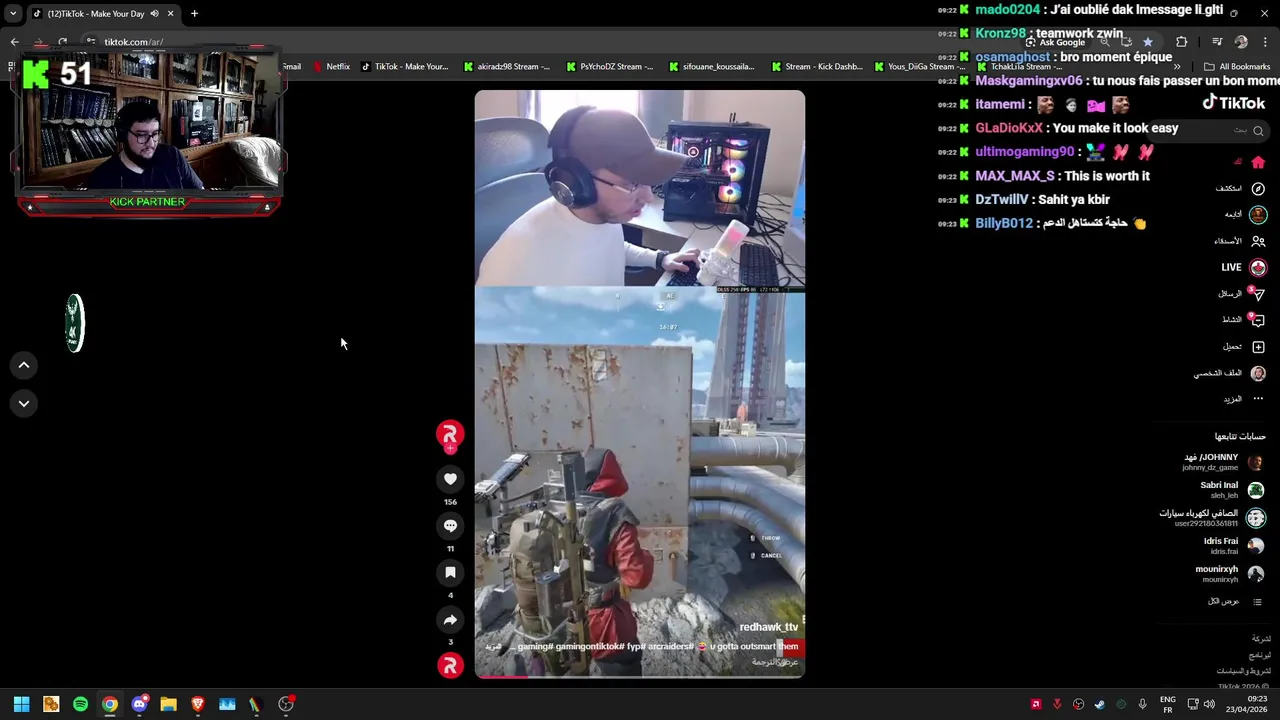The height and width of the screenshot is (720, 1280).
Task: Open user2921180361811 followed account
Action: pyautogui.click(x=1212, y=518)
